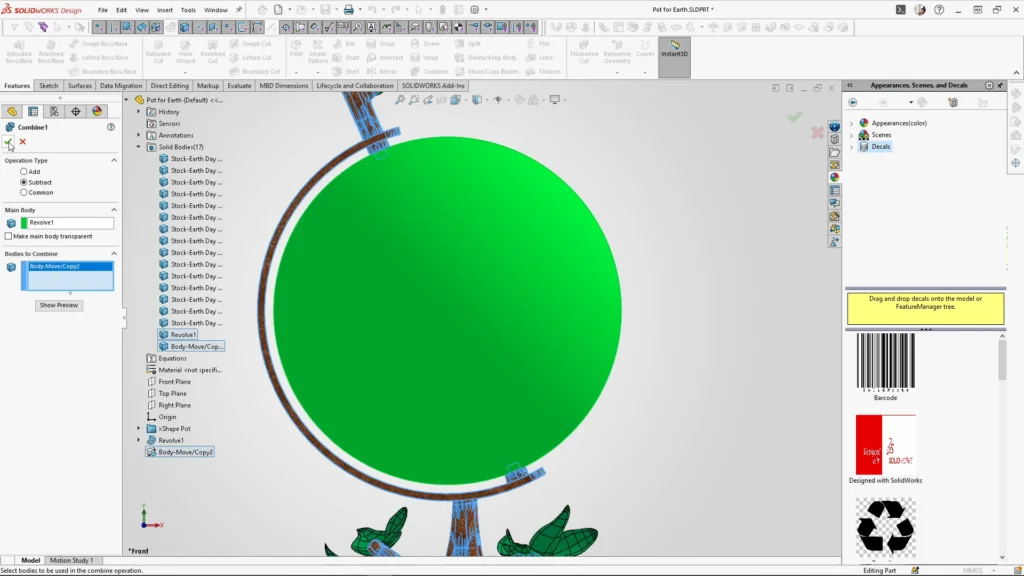
Task: Open the DisplayManager color sphere tab icon
Action: [97, 112]
